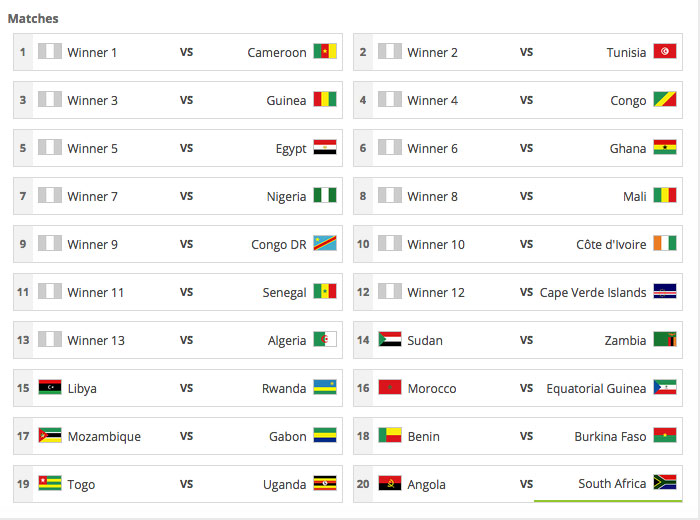Click the Ghana flag icon
This screenshot has height=520, width=700.
point(664,148)
